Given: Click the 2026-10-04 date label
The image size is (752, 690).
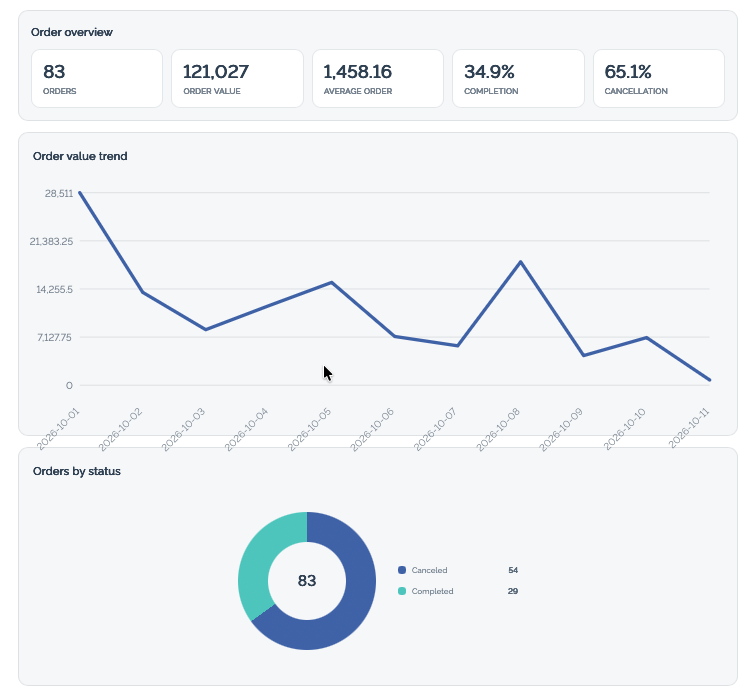Looking at the screenshot, I should click(x=247, y=429).
